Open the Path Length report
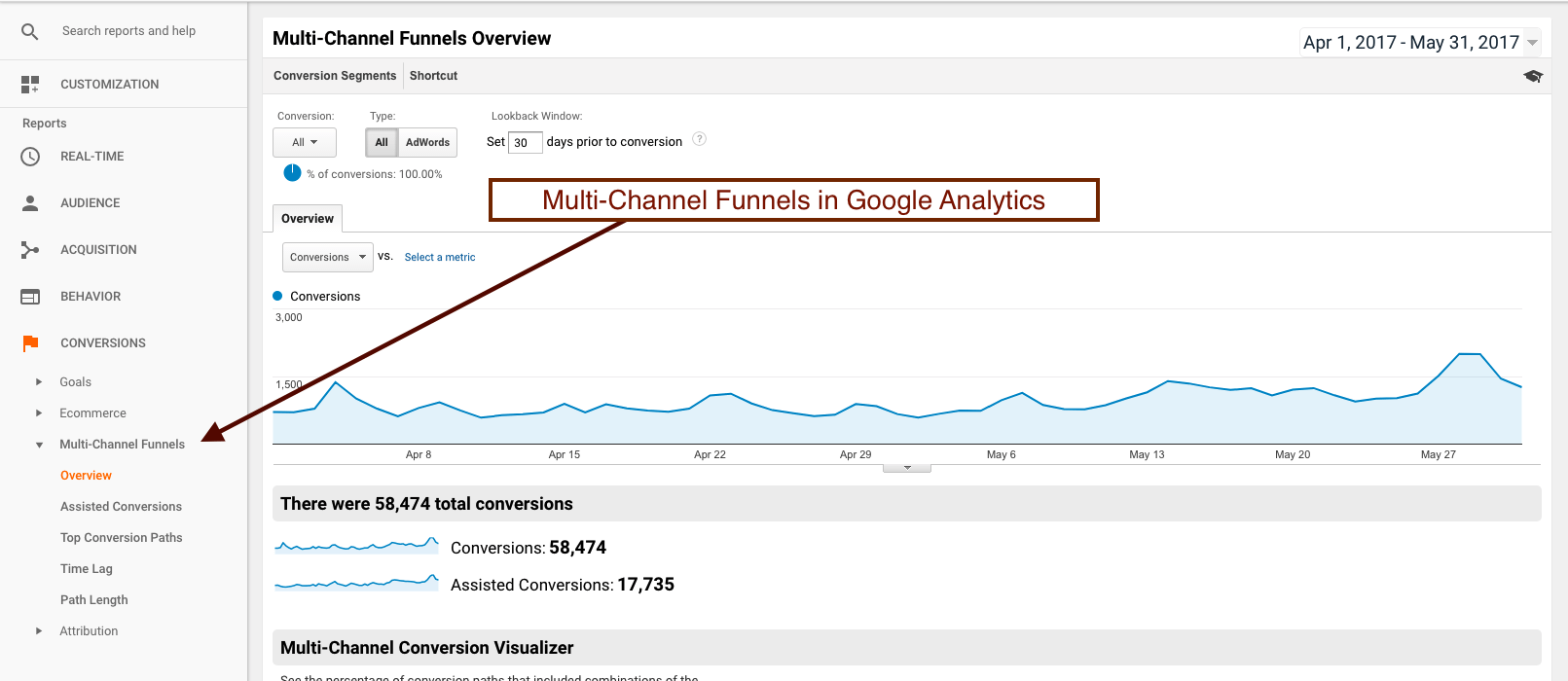1568x681 pixels. pos(94,600)
